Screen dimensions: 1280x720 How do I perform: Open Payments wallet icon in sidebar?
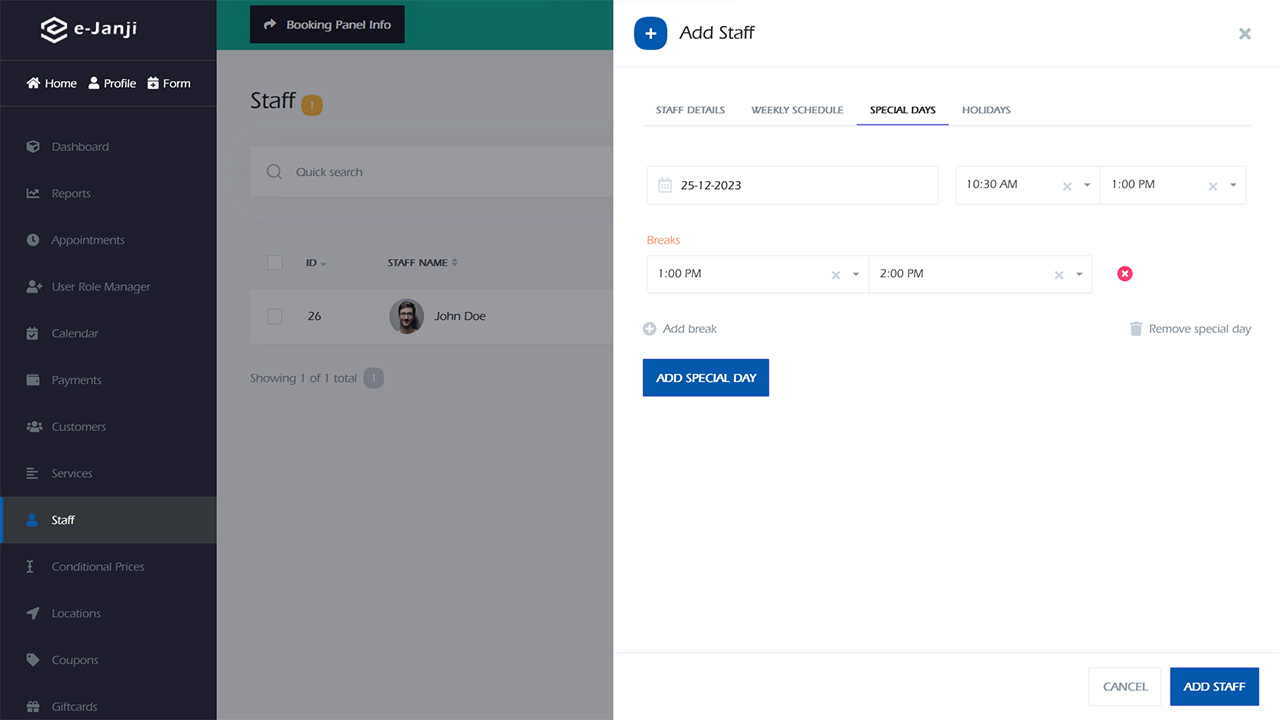[33, 380]
